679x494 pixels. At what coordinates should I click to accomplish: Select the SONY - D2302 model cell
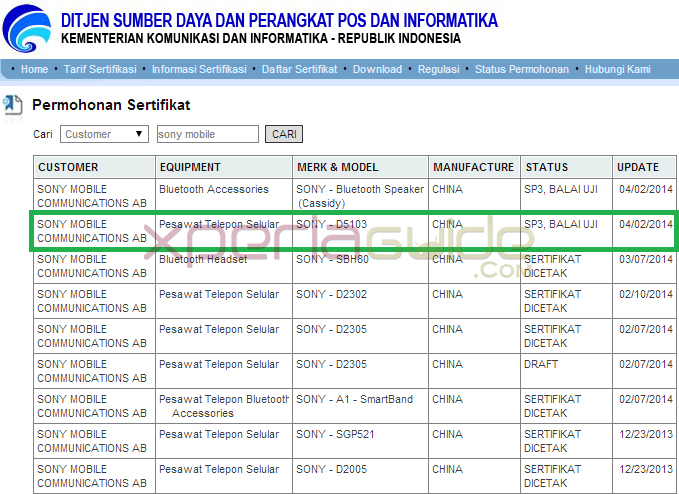pyautogui.click(x=360, y=301)
